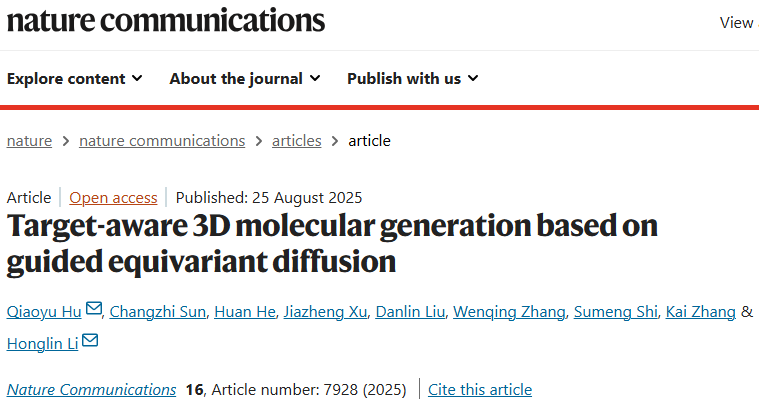Open the nature communications breadcrumb link

point(162,141)
